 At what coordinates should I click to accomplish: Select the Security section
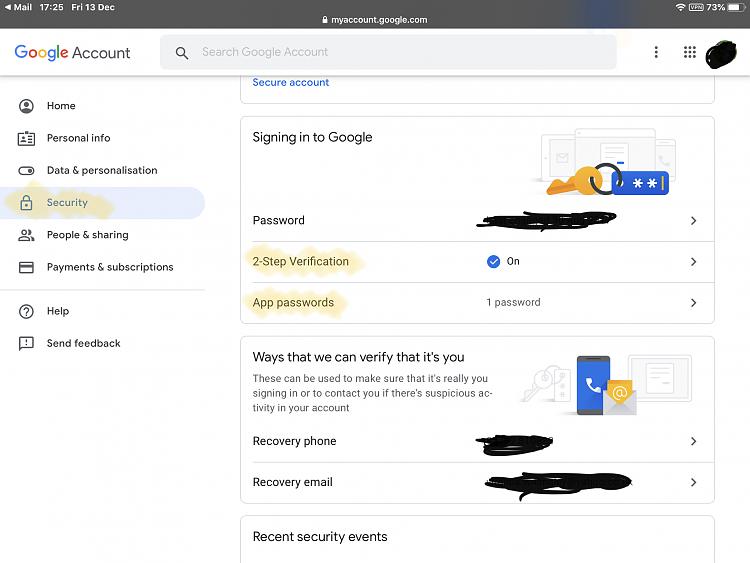point(102,203)
